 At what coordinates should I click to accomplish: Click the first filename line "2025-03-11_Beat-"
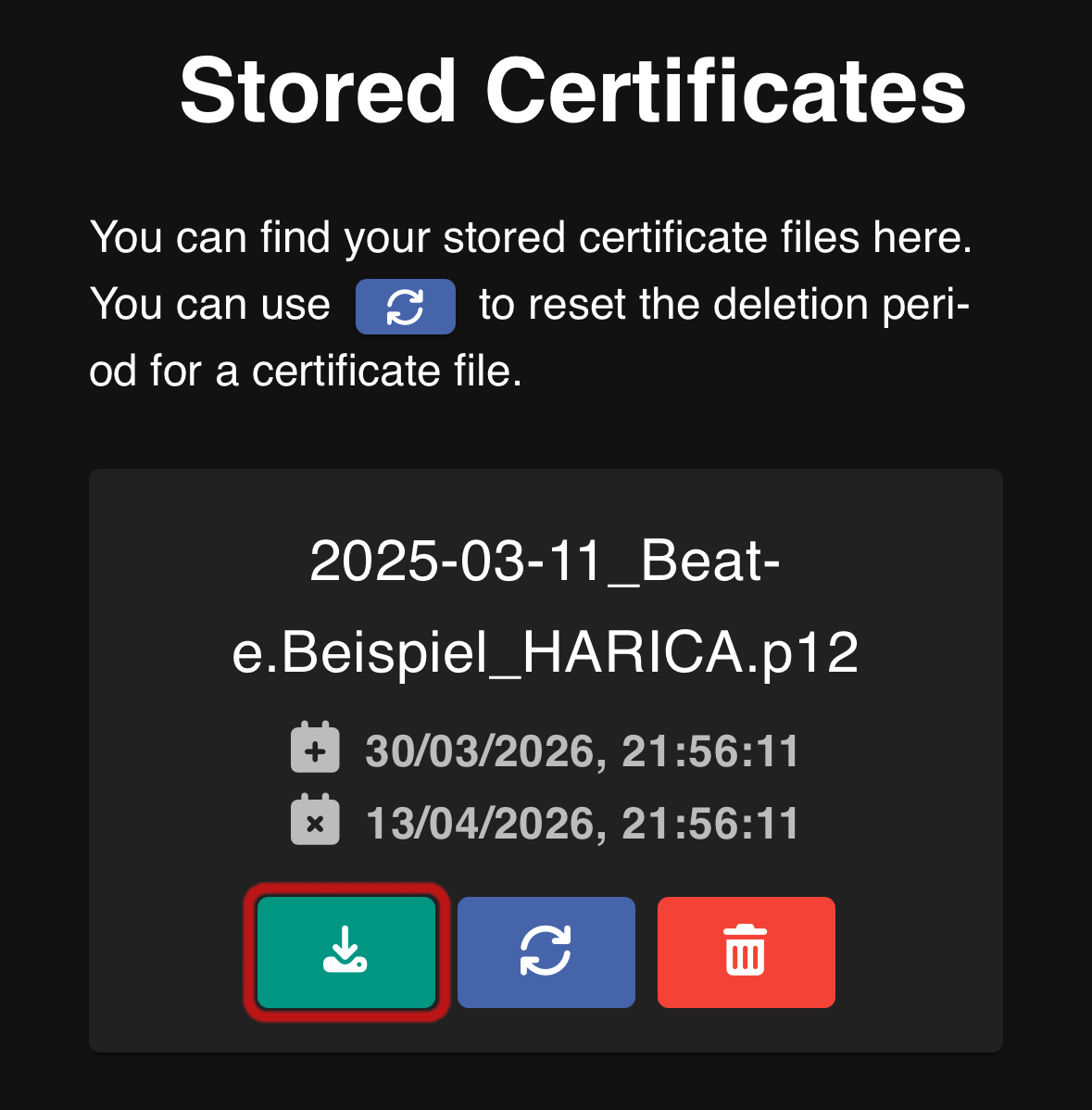point(545,561)
